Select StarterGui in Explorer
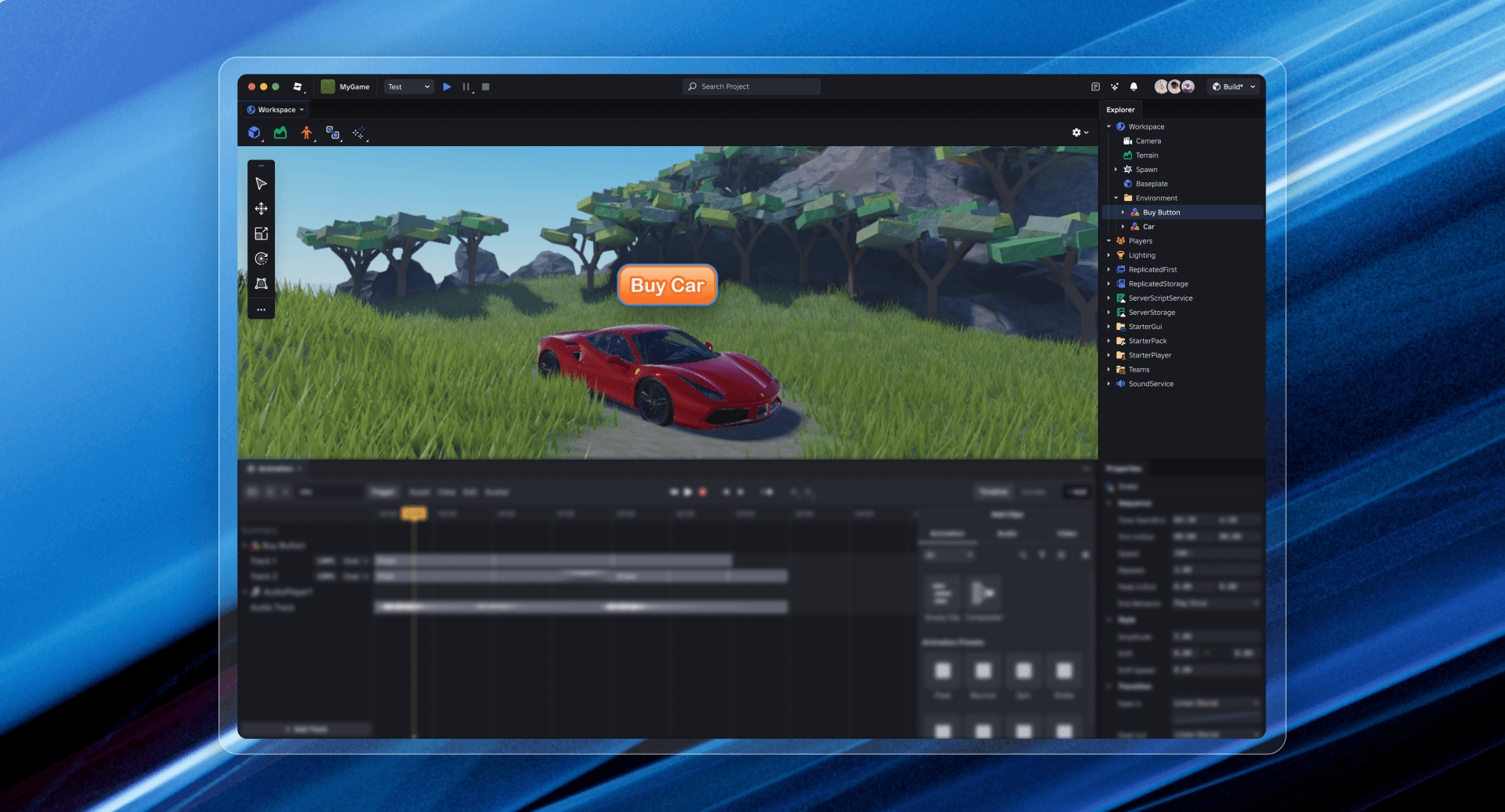This screenshot has width=1505, height=812. pos(1144,327)
